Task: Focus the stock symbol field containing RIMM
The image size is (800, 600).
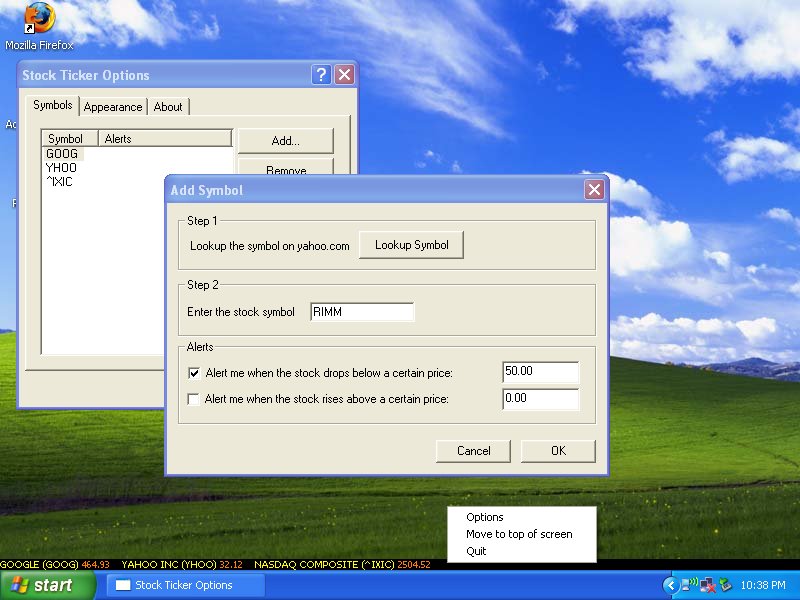Action: pos(362,312)
